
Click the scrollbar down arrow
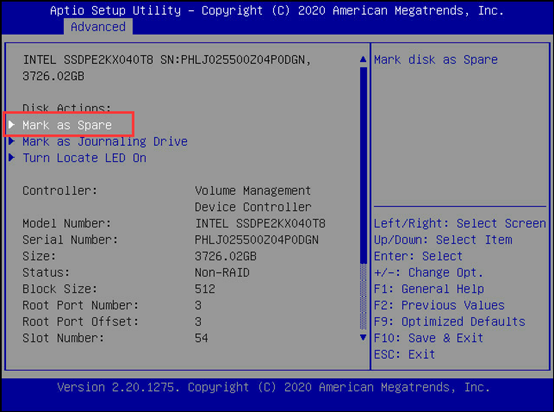tap(363, 337)
